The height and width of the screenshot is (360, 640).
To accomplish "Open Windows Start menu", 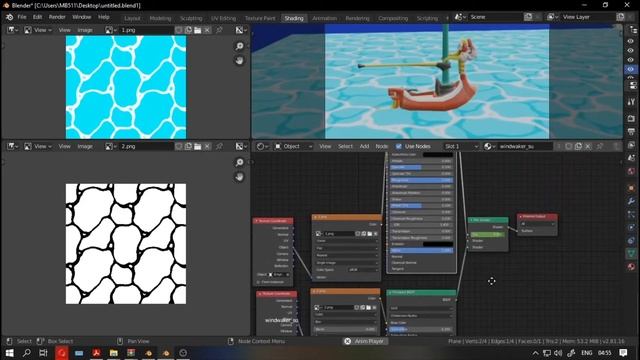I will coord(9,353).
